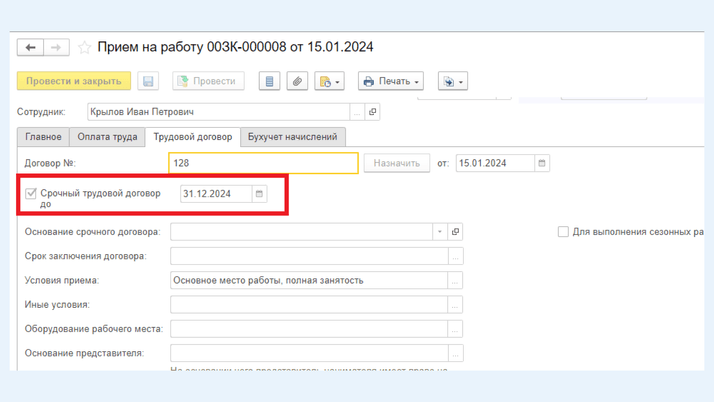Attach files with paperclip icon
The image size is (714, 402).
click(x=297, y=81)
